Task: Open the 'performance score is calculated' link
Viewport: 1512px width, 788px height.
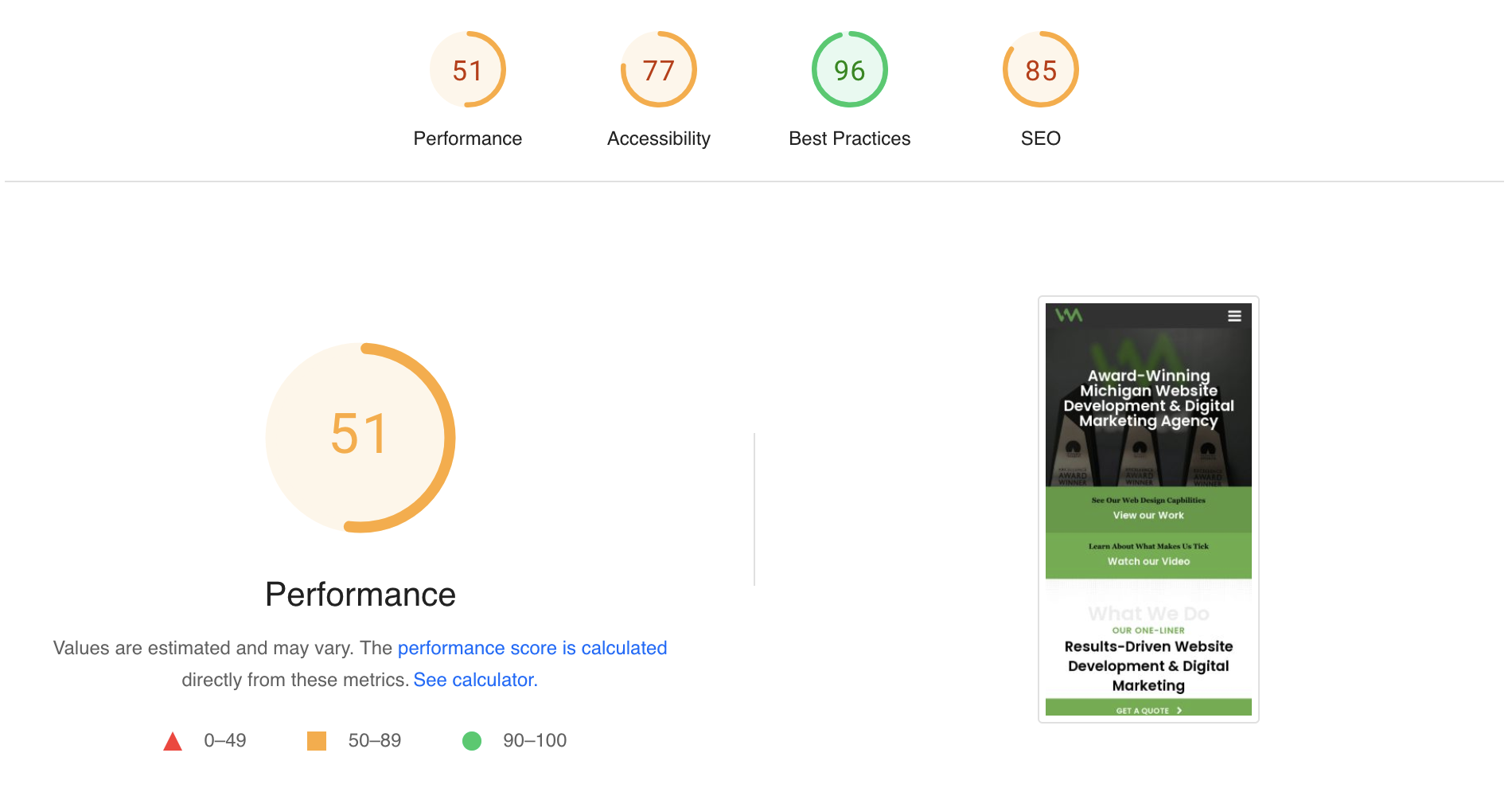Action: click(532, 648)
